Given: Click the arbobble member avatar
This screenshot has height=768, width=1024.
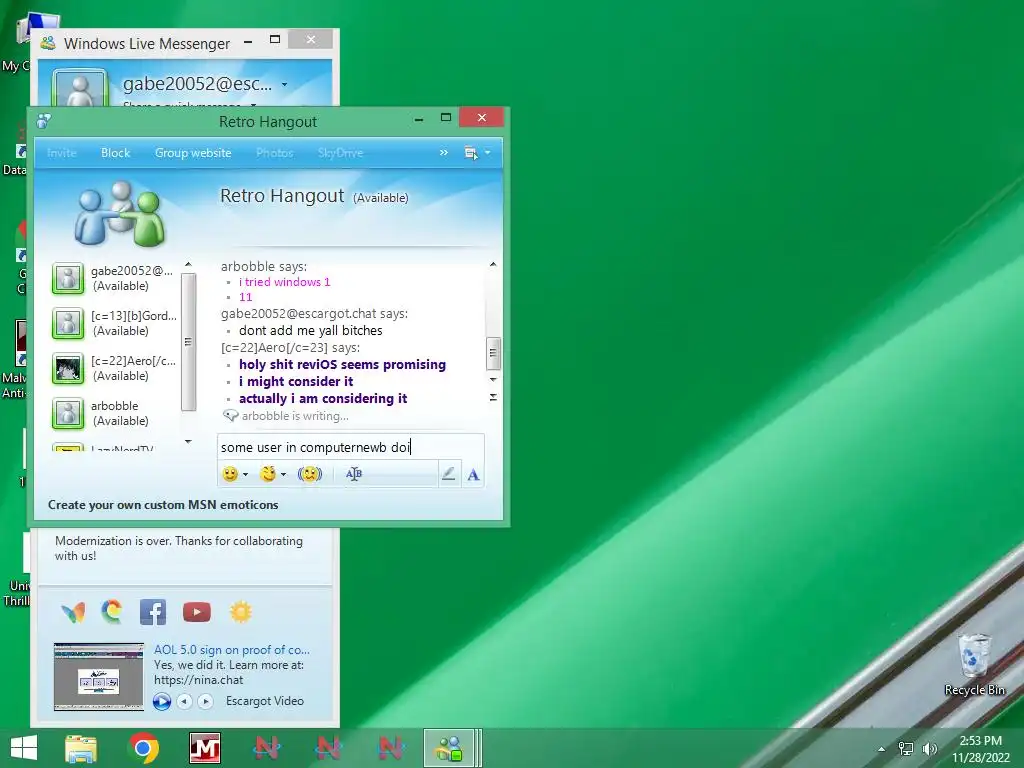Looking at the screenshot, I should (68, 413).
